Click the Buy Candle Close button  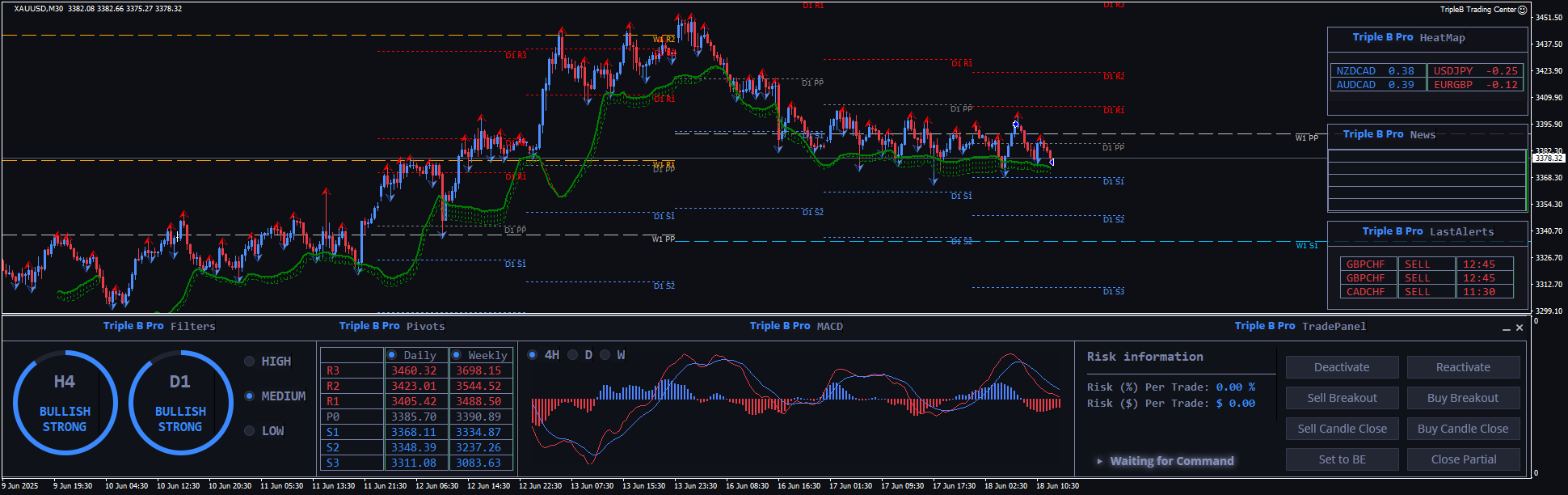1463,429
